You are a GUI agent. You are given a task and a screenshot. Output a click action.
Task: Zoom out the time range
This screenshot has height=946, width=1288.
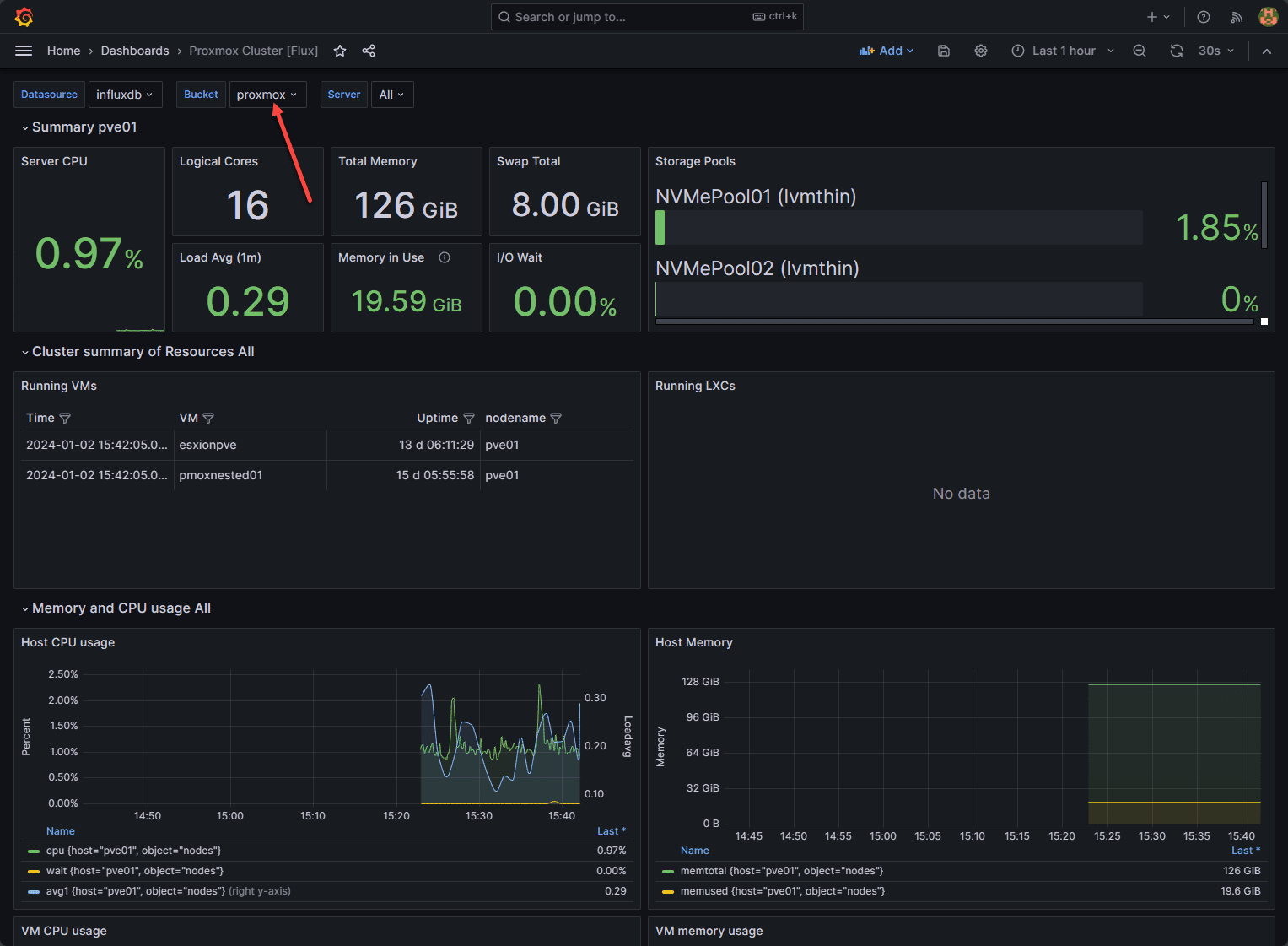[1140, 51]
